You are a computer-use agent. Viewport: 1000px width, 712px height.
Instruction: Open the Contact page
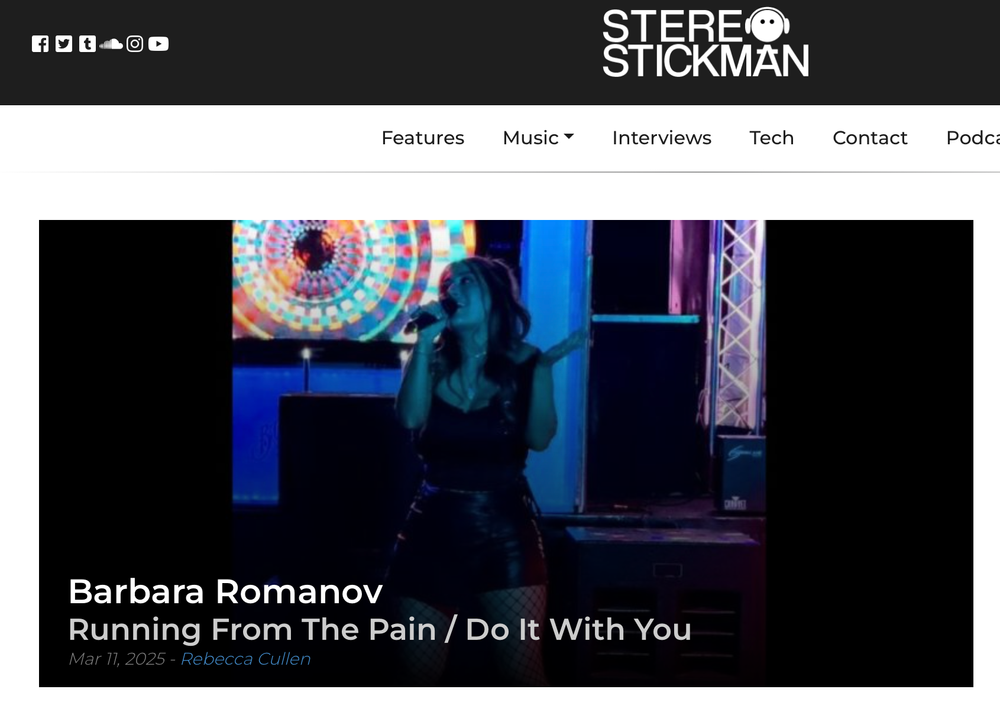click(x=870, y=138)
